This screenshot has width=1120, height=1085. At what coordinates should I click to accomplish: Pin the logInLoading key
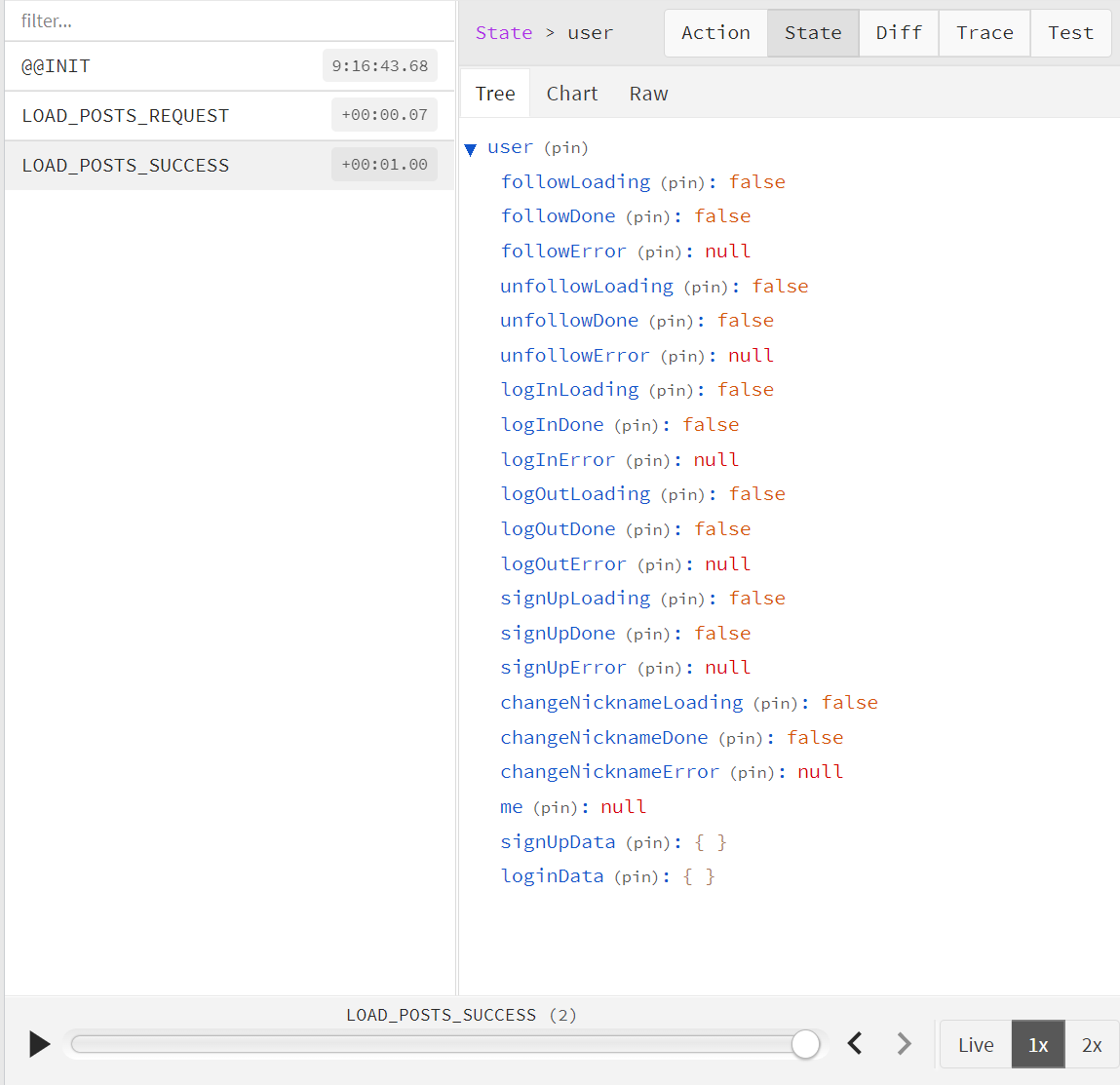(x=671, y=391)
